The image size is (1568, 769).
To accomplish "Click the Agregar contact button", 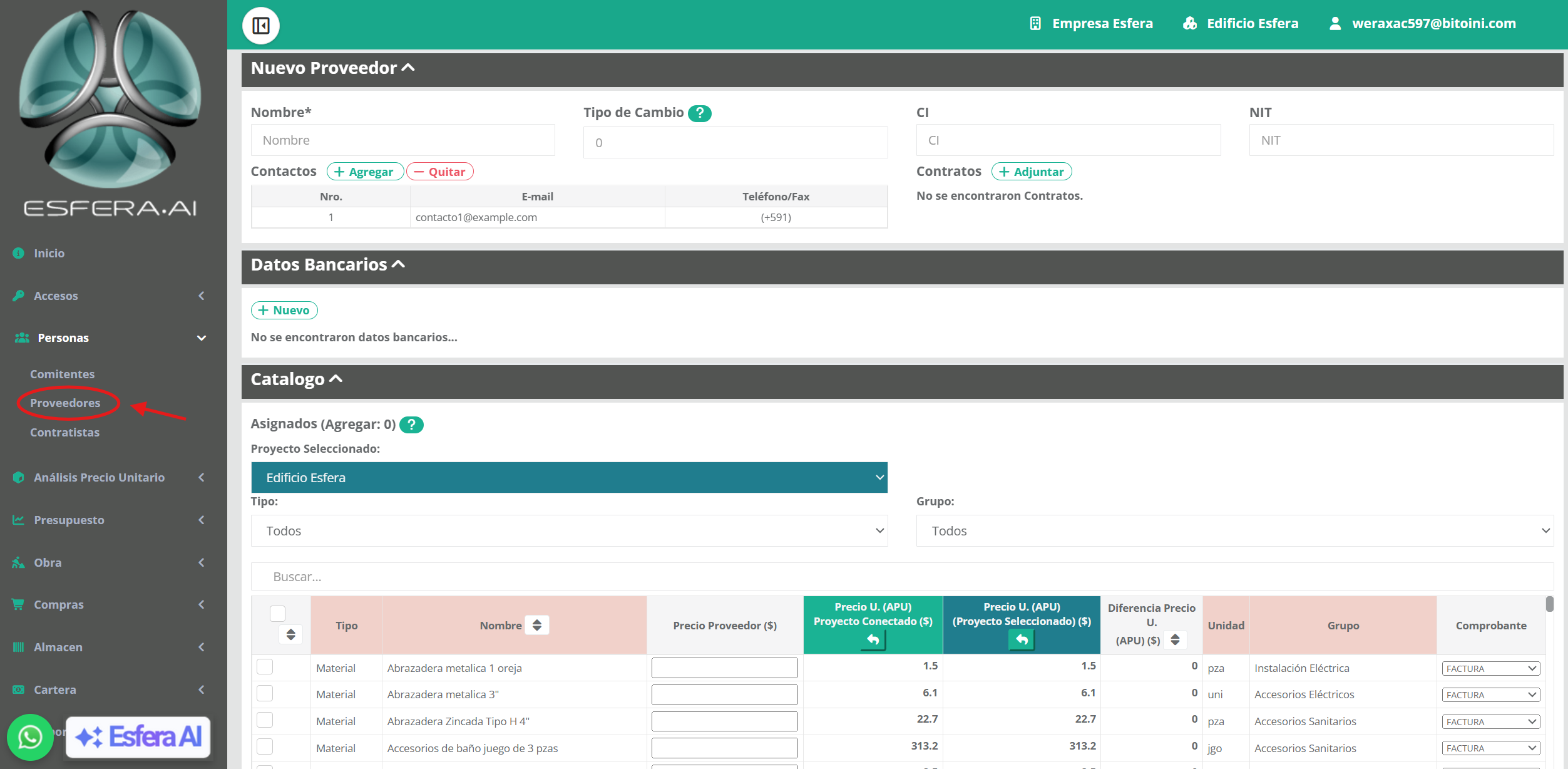I will (365, 172).
